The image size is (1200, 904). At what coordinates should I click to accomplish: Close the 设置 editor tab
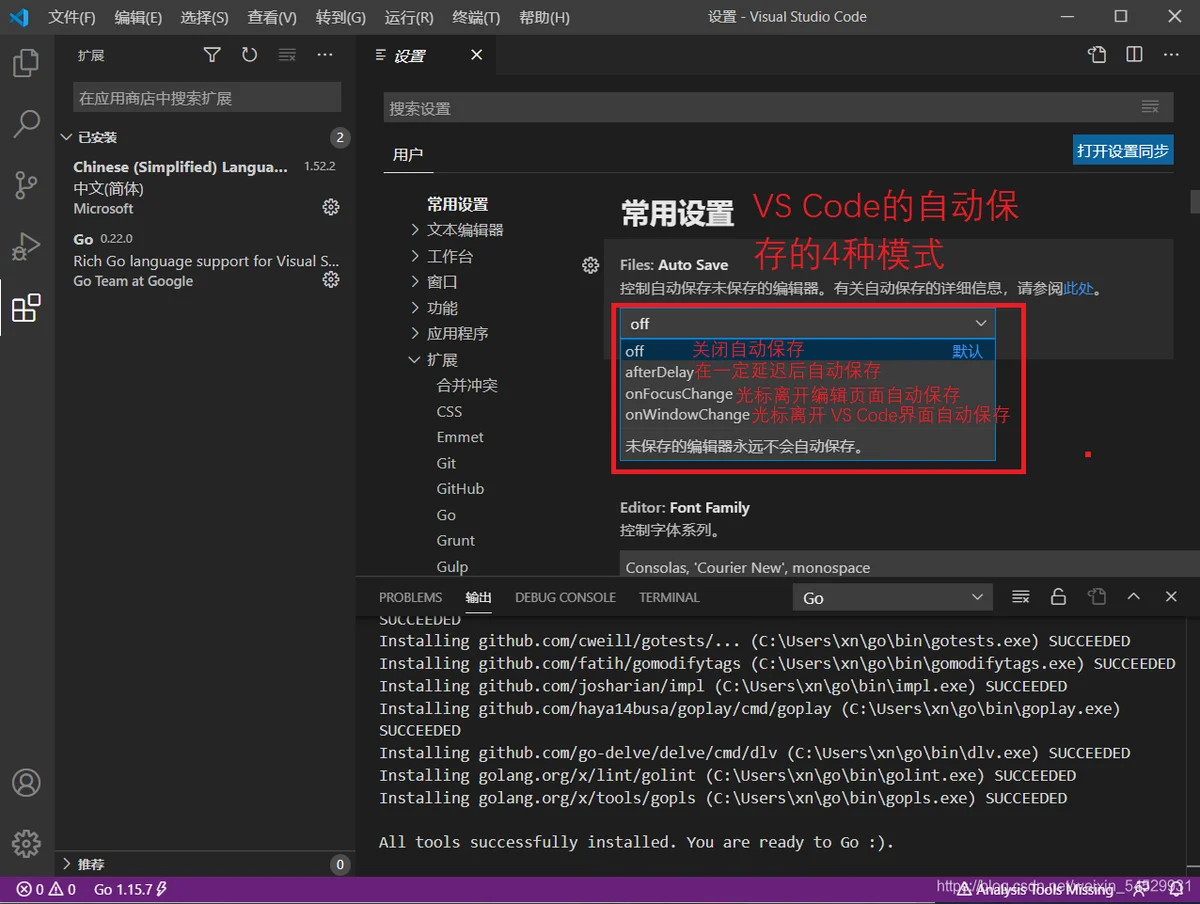(x=477, y=55)
